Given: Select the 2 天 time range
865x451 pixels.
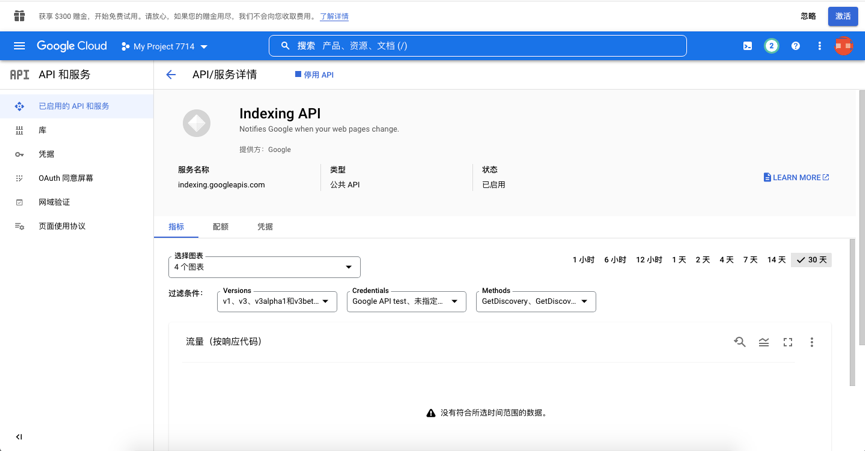Looking at the screenshot, I should tap(702, 260).
